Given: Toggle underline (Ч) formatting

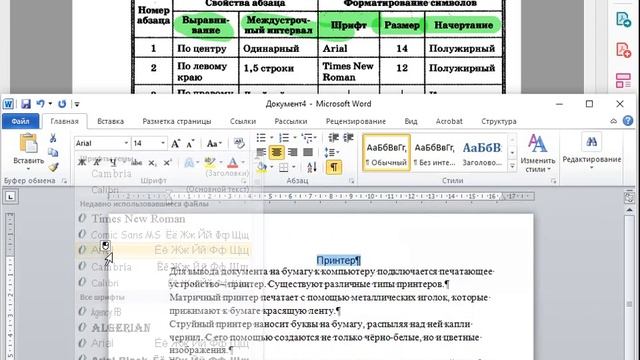Looking at the screenshot, I should pos(113,163).
